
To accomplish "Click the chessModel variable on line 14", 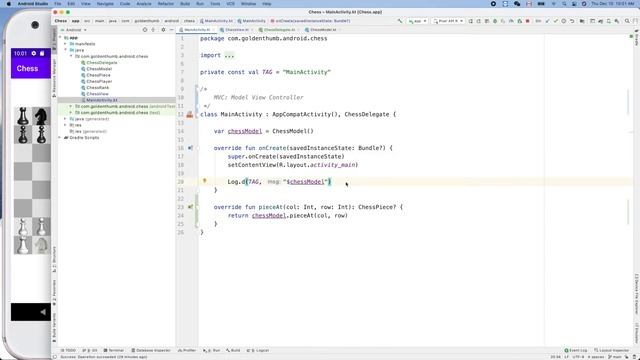I will (245, 131).
